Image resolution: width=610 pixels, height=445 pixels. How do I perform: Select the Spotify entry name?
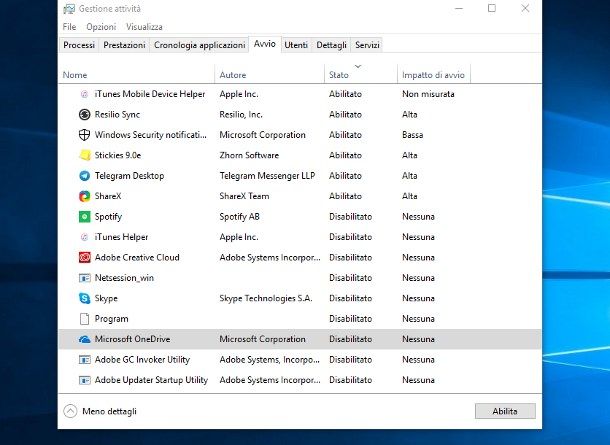(x=108, y=216)
